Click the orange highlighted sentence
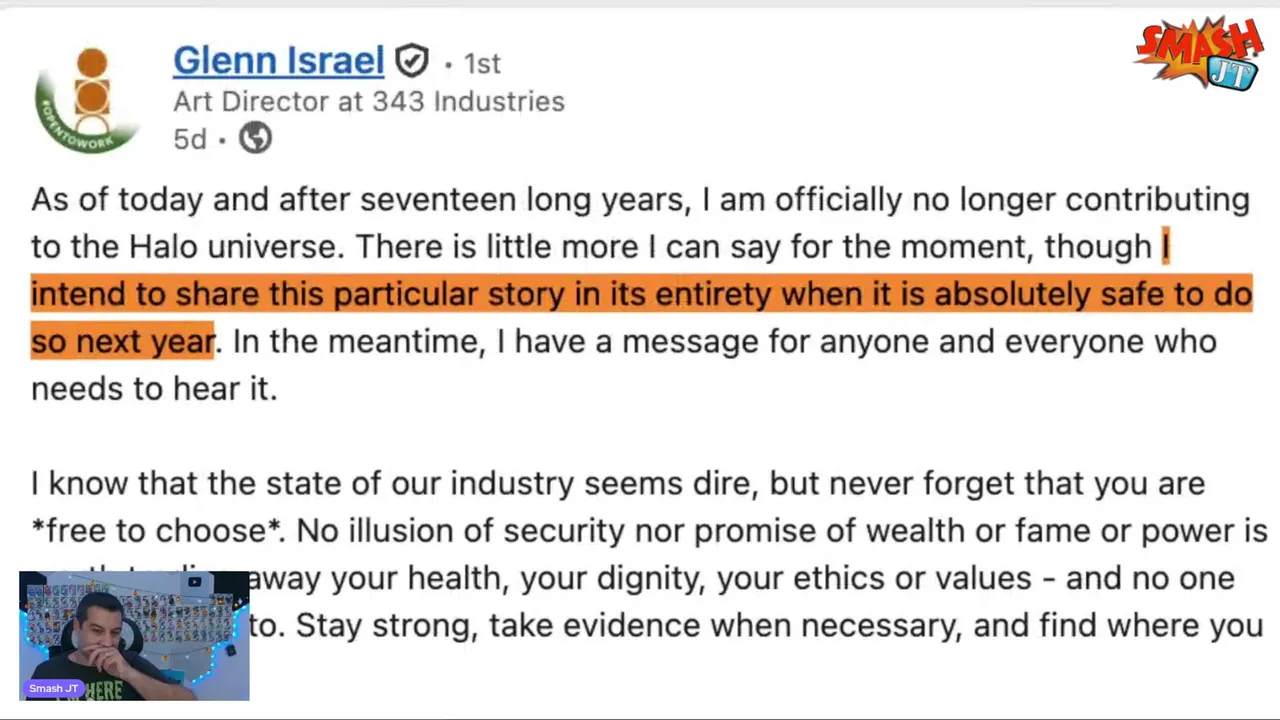Viewport: 1280px width, 720px height. pyautogui.click(x=640, y=294)
